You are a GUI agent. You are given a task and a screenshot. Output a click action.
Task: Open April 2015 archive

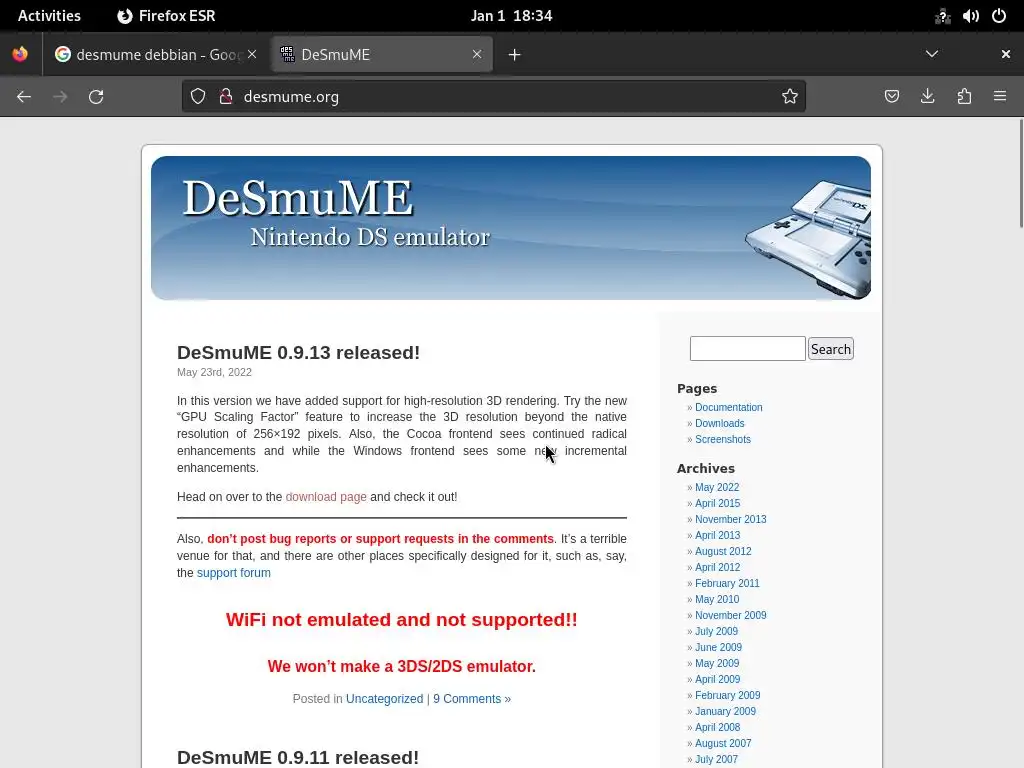point(717,503)
